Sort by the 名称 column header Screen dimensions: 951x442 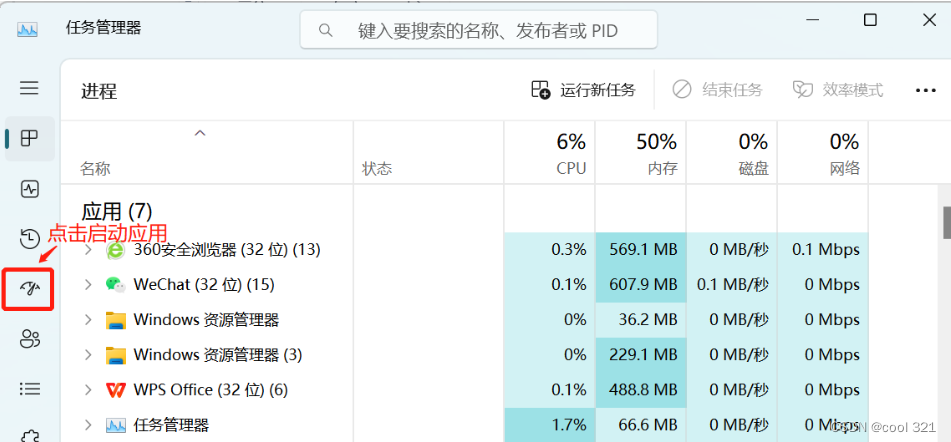coord(95,169)
